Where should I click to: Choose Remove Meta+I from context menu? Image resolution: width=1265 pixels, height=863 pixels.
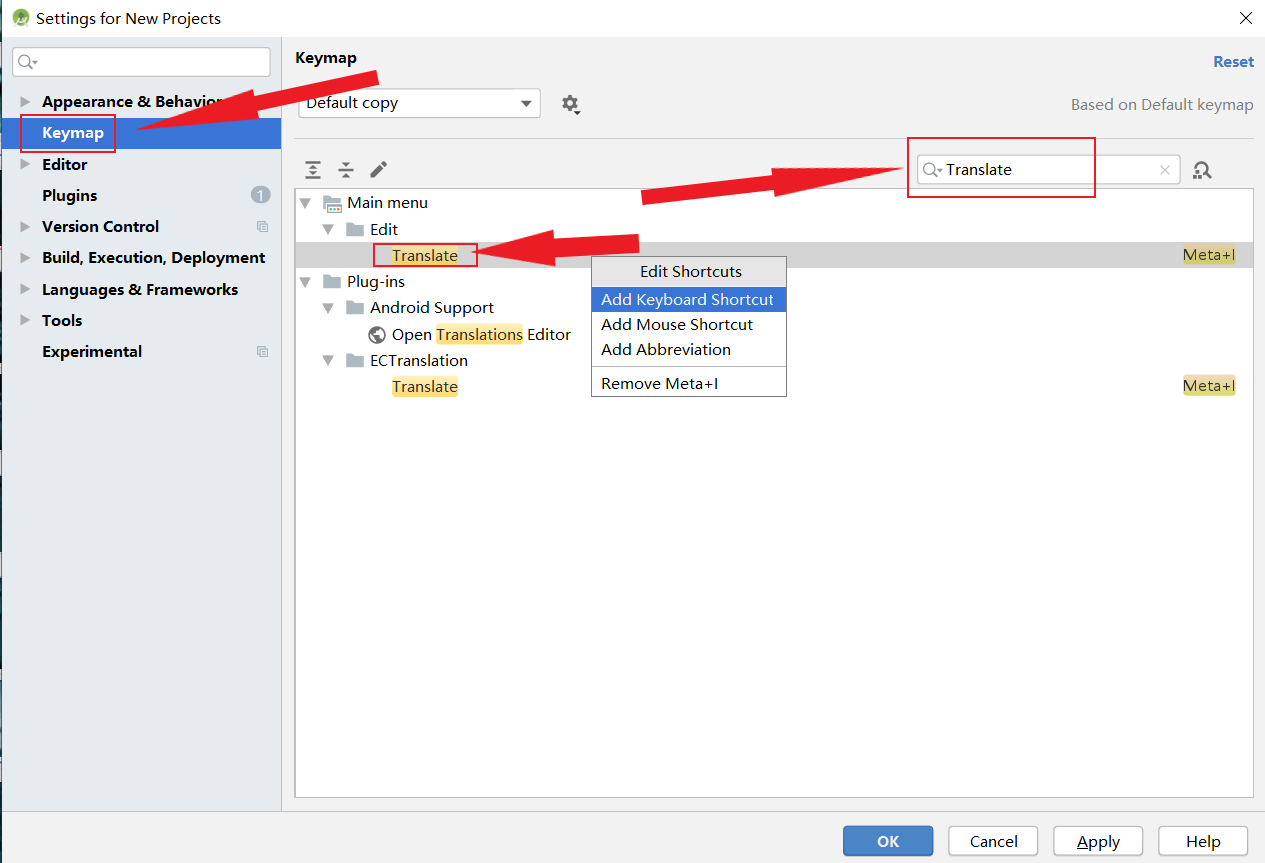[x=689, y=384]
